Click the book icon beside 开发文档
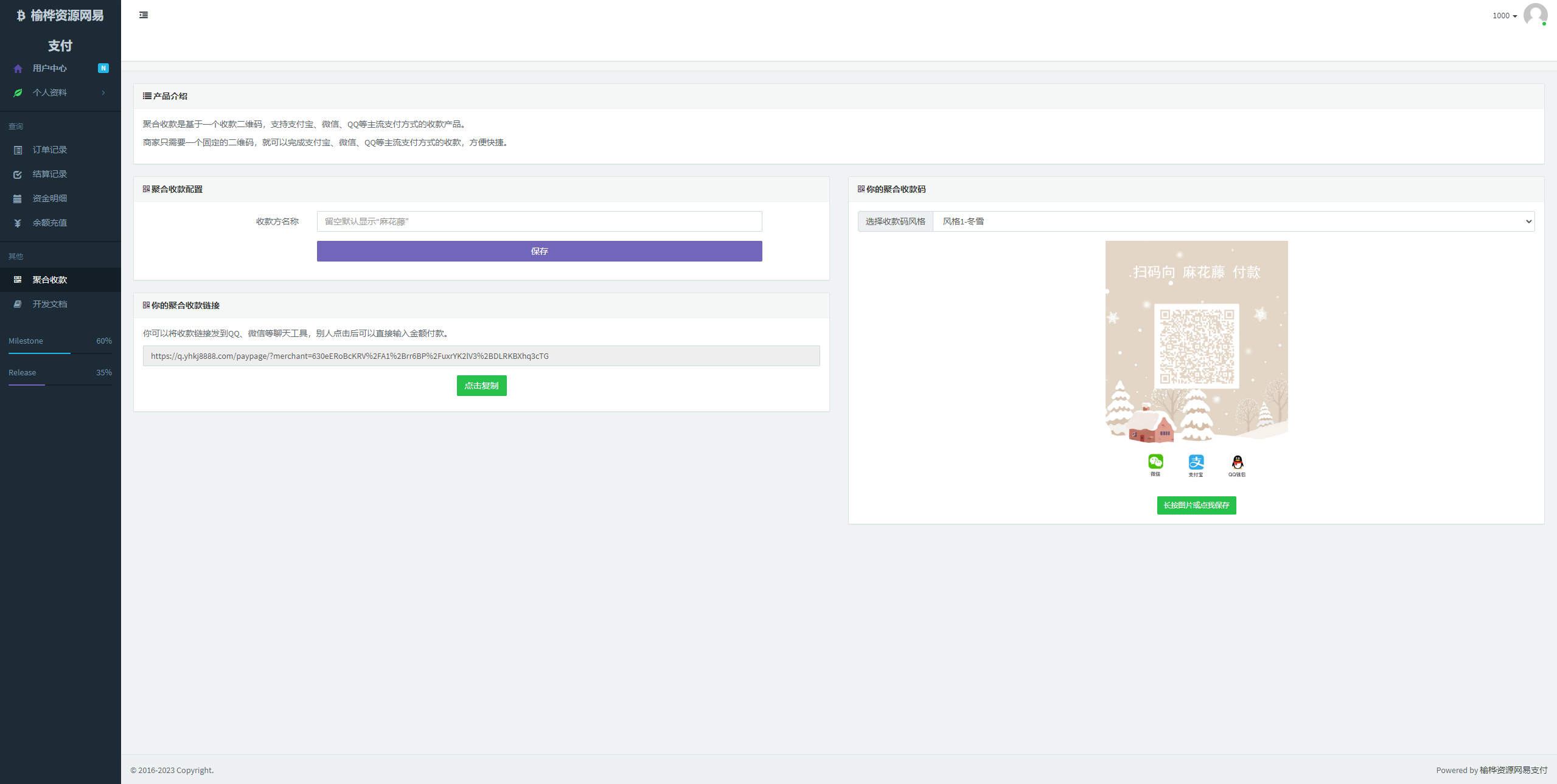The height and width of the screenshot is (784, 1557). click(x=18, y=304)
